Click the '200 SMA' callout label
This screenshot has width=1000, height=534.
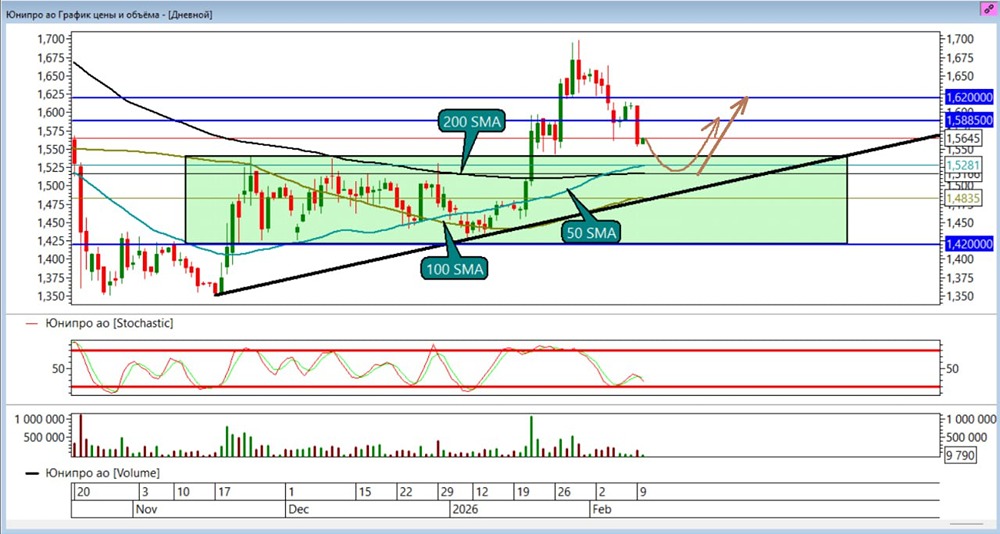[x=472, y=120]
